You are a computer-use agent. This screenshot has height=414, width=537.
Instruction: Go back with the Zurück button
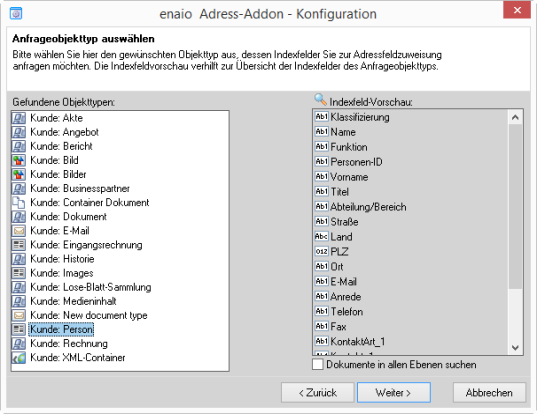[317, 392]
